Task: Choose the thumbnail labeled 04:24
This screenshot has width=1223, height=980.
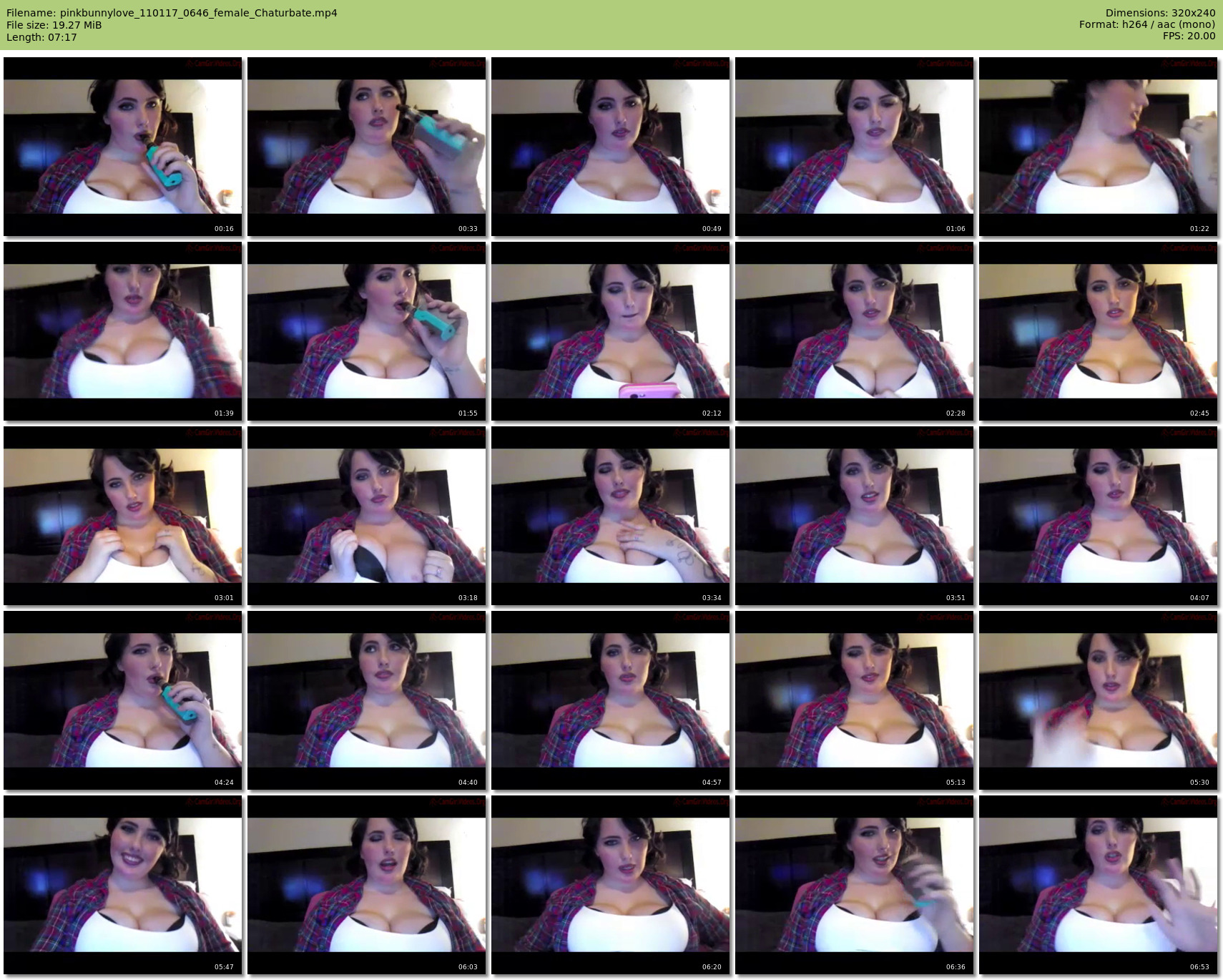Action: [x=123, y=700]
